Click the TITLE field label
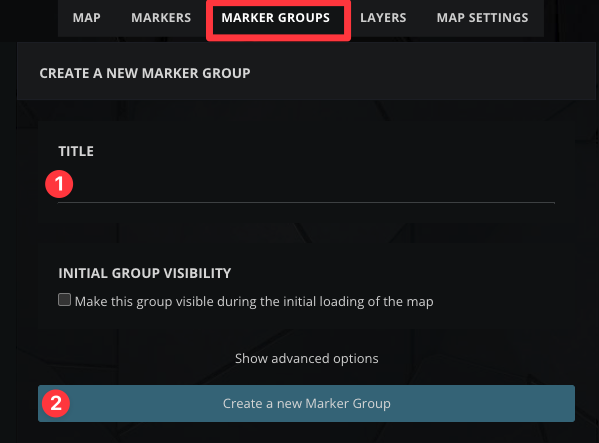The height and width of the screenshot is (443, 599). point(76,151)
